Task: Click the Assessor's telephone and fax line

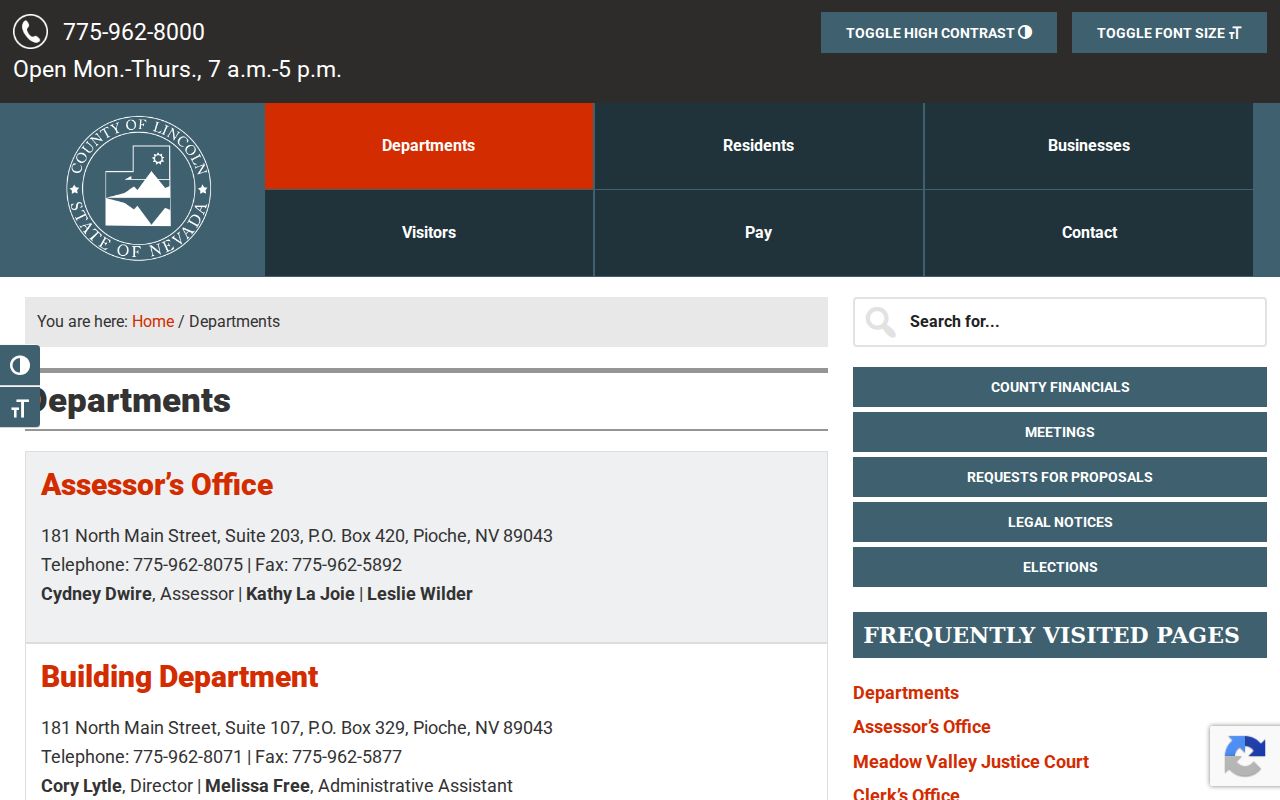Action: coord(222,565)
